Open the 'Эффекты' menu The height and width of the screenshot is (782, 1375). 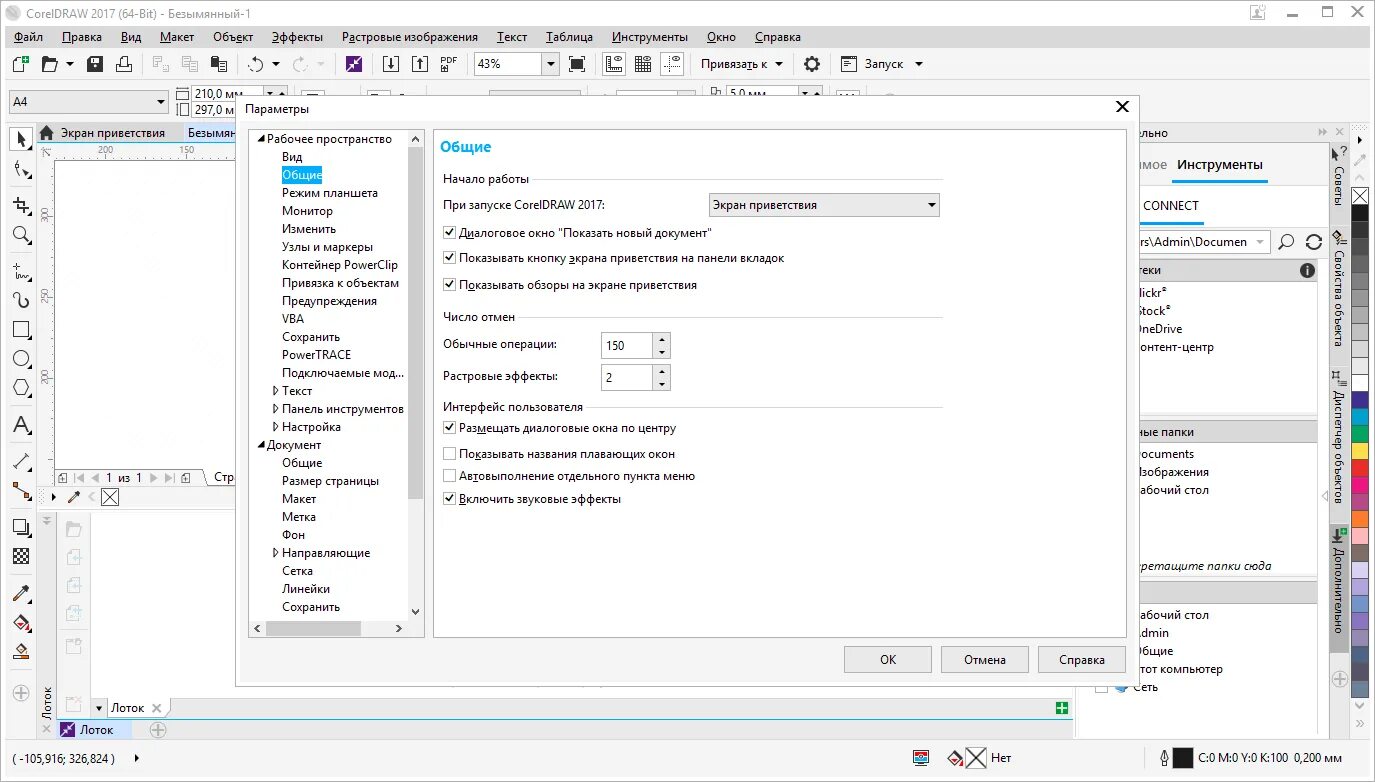pos(297,37)
